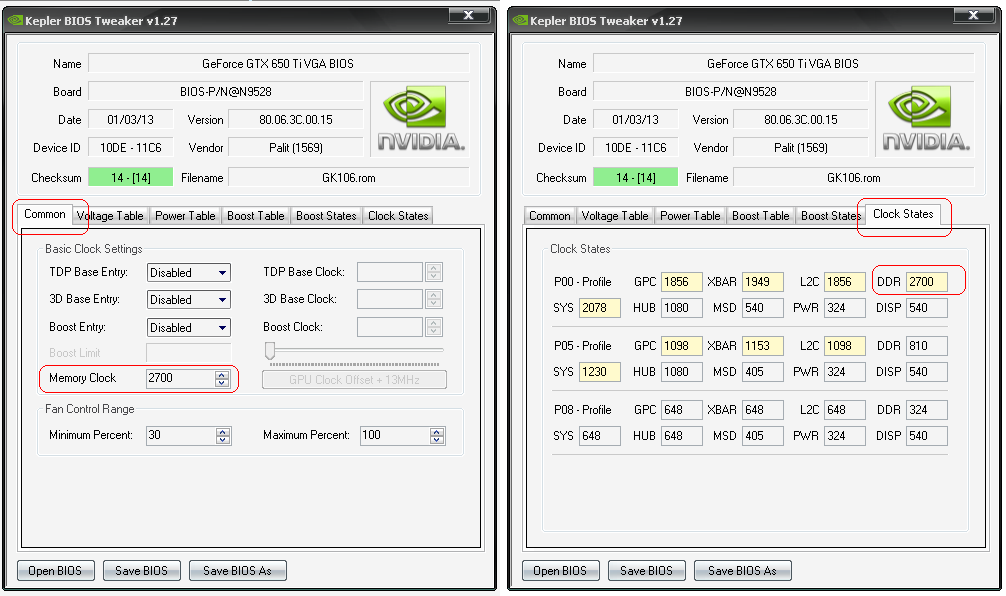The image size is (1006, 596).
Task: Click Save BIOS in the right window
Action: pyautogui.click(x=646, y=570)
